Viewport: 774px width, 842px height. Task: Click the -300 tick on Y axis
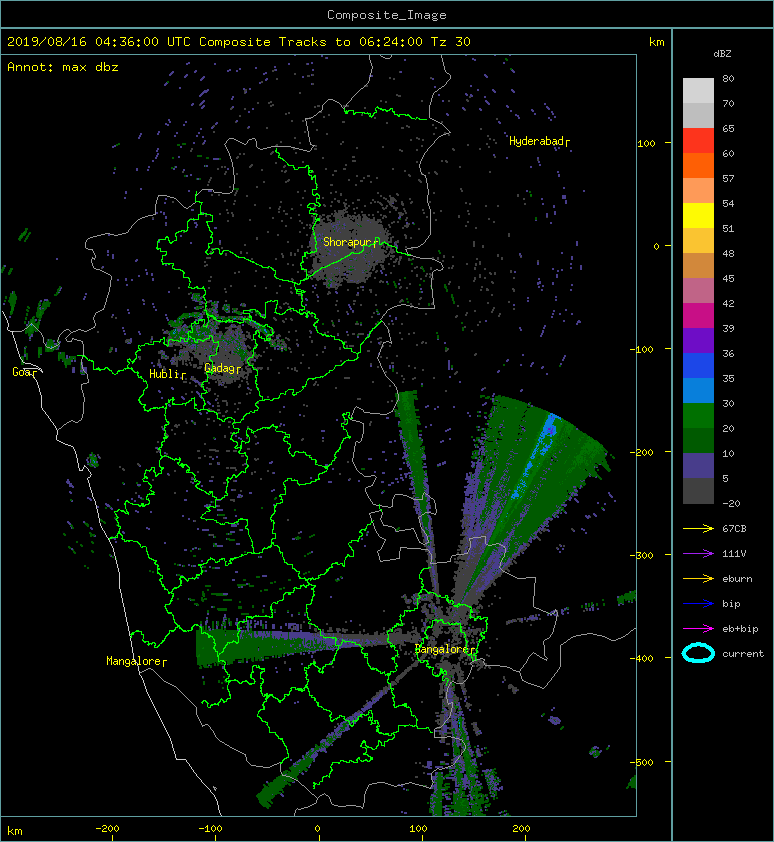click(x=643, y=555)
